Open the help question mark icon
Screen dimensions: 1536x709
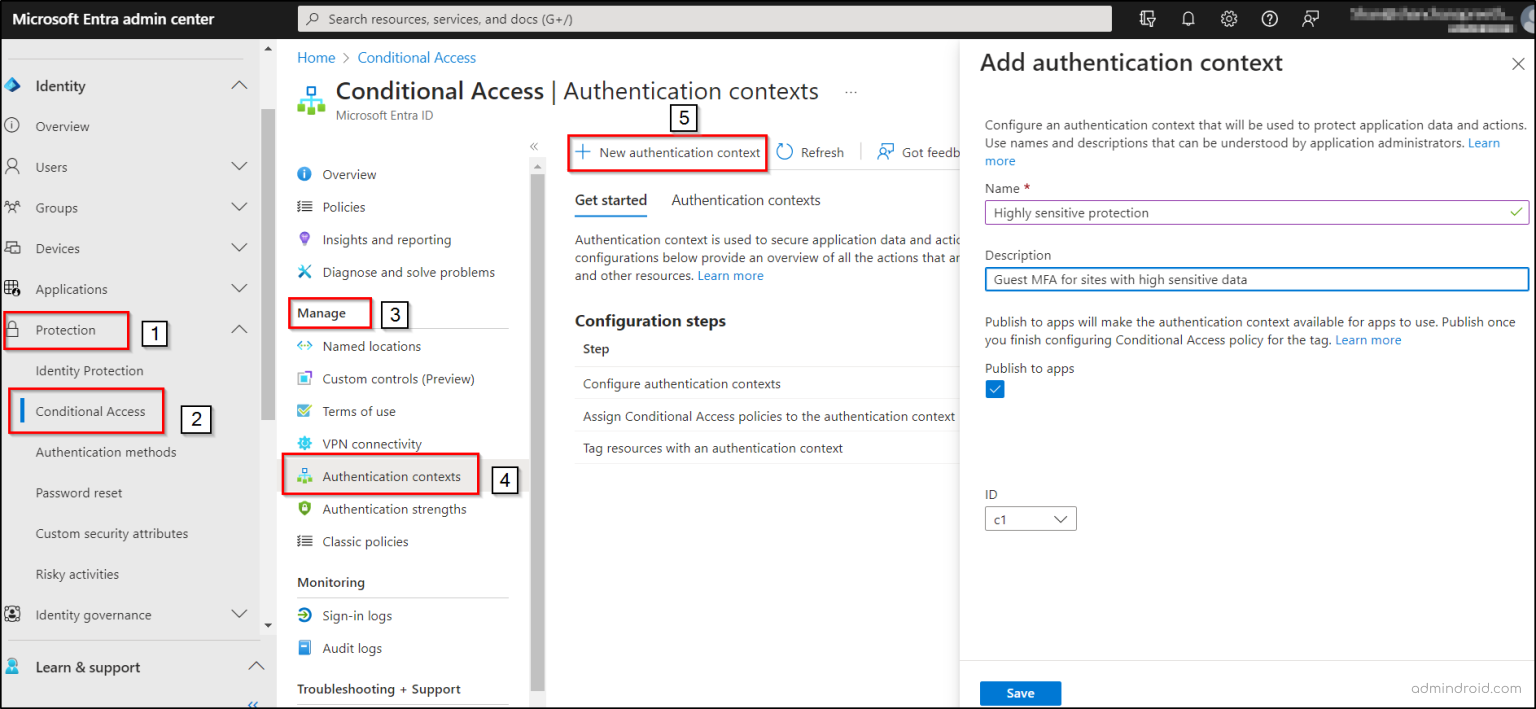(x=1270, y=18)
